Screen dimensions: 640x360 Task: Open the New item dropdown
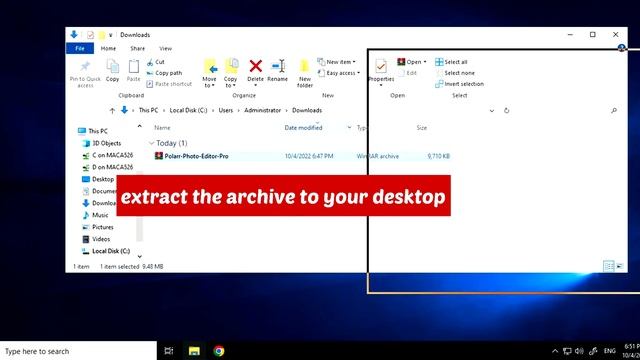click(x=336, y=62)
